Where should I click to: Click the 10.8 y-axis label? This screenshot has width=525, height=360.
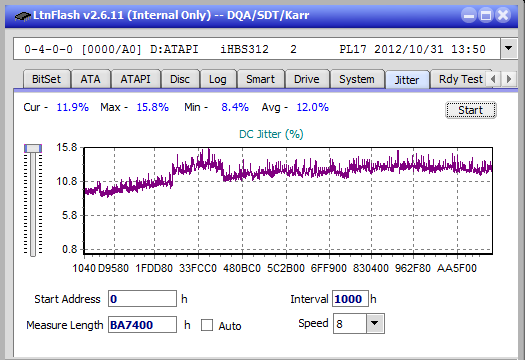67,182
